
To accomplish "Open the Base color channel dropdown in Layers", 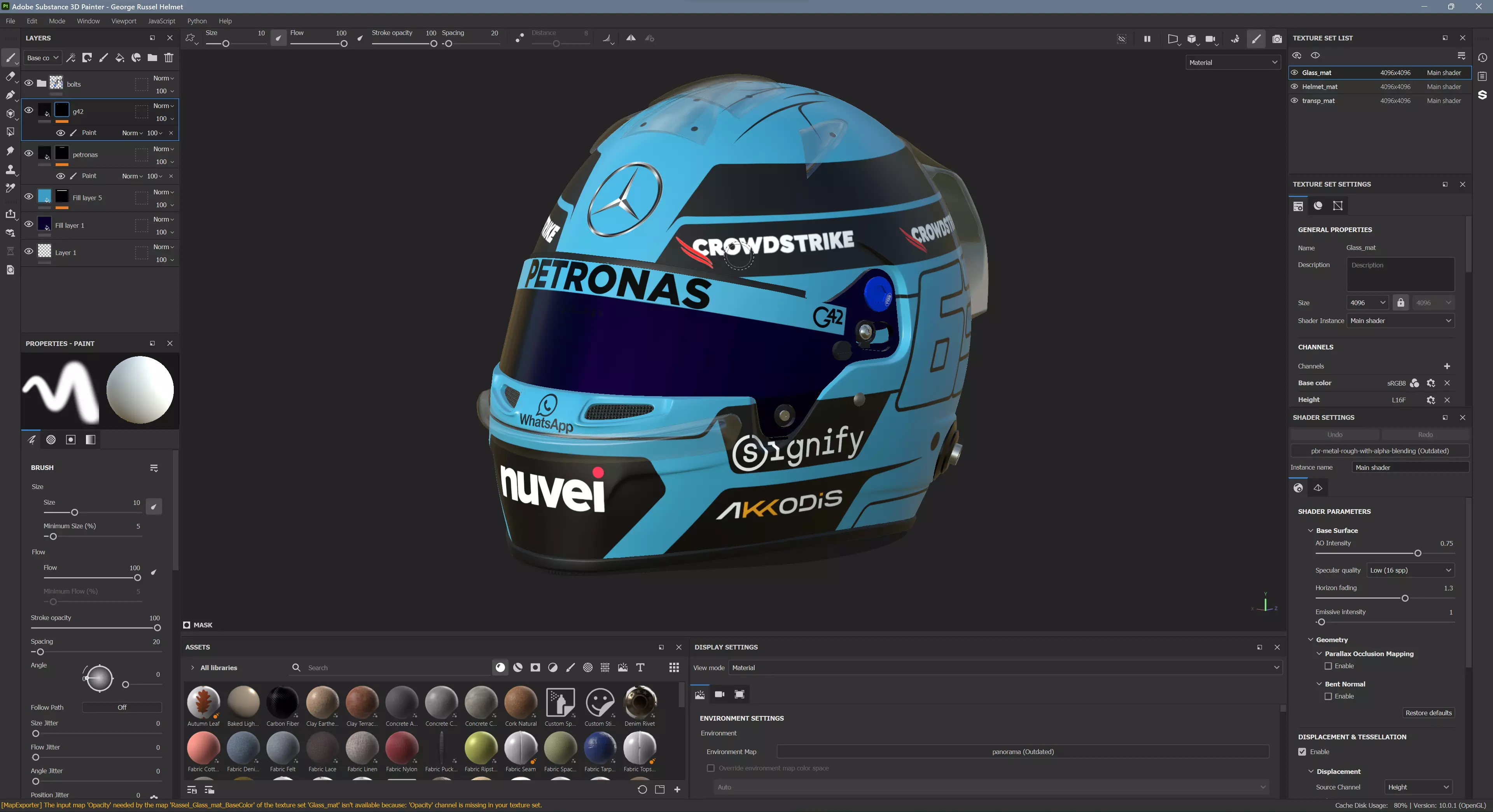I will 42,58.
